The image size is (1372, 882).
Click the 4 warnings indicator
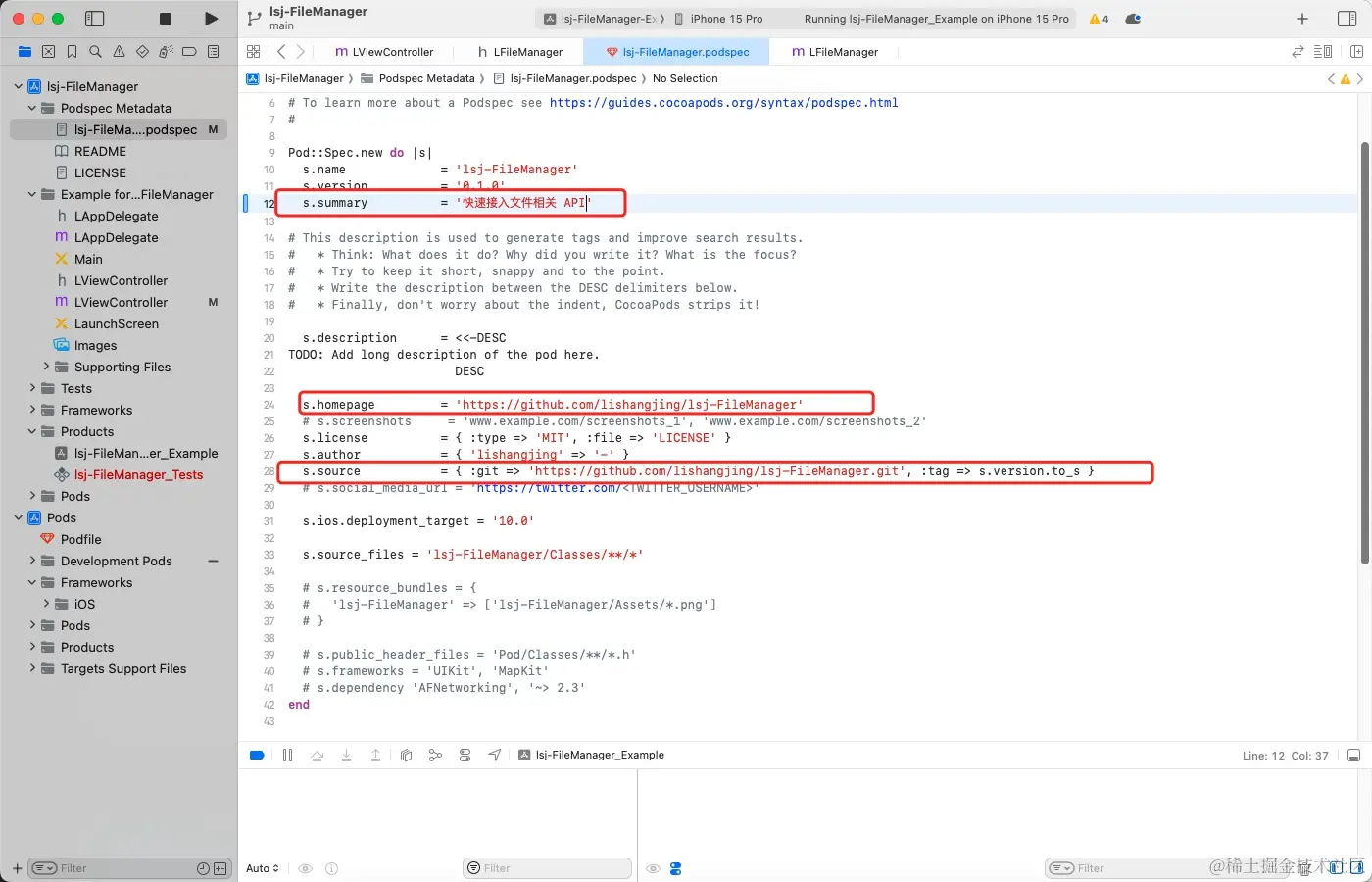coord(1099,19)
